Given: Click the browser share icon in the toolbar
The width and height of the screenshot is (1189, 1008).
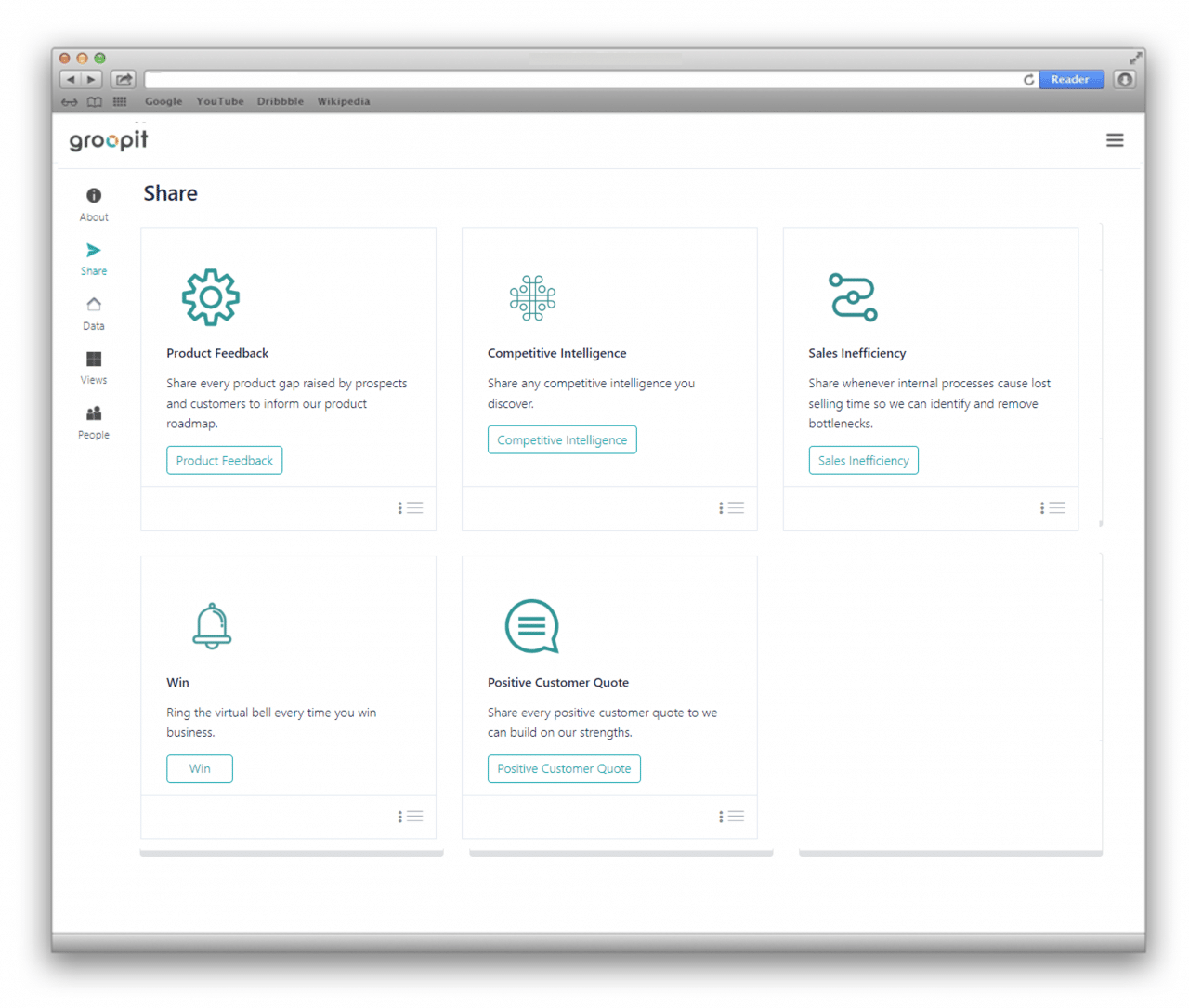Looking at the screenshot, I should (x=123, y=79).
